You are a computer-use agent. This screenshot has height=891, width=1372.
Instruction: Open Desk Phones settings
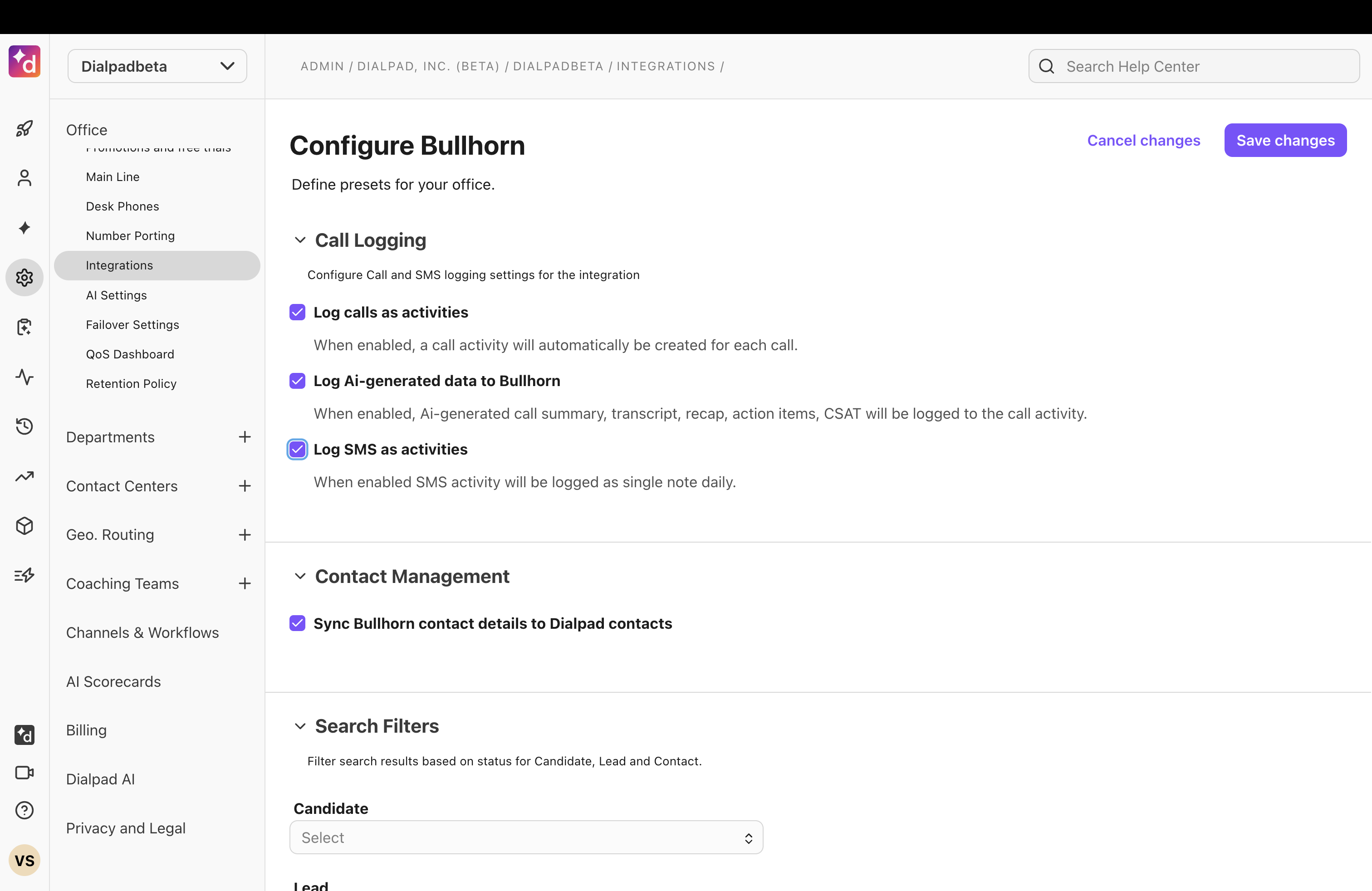[x=122, y=206]
